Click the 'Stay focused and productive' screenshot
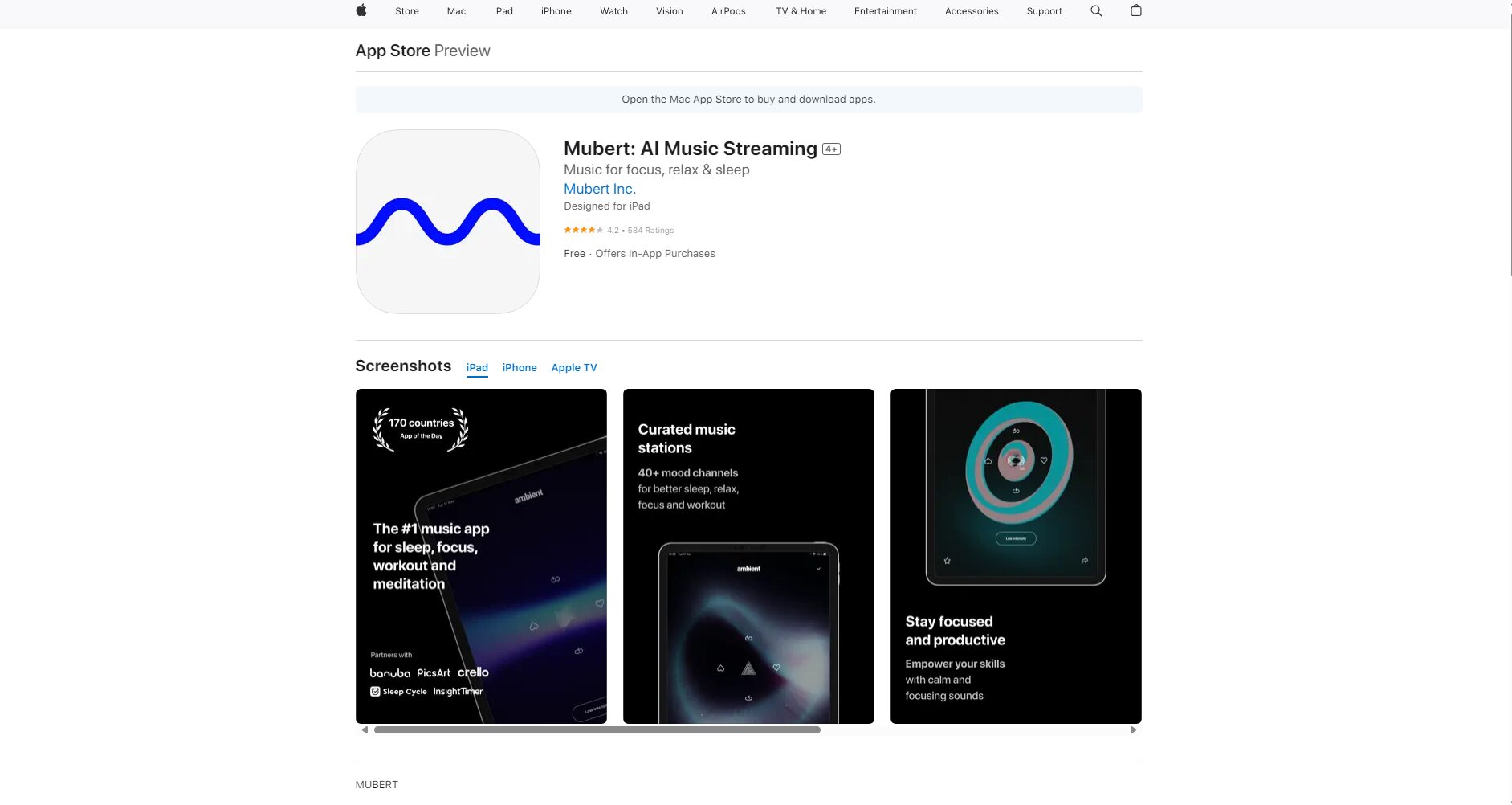 click(1016, 556)
